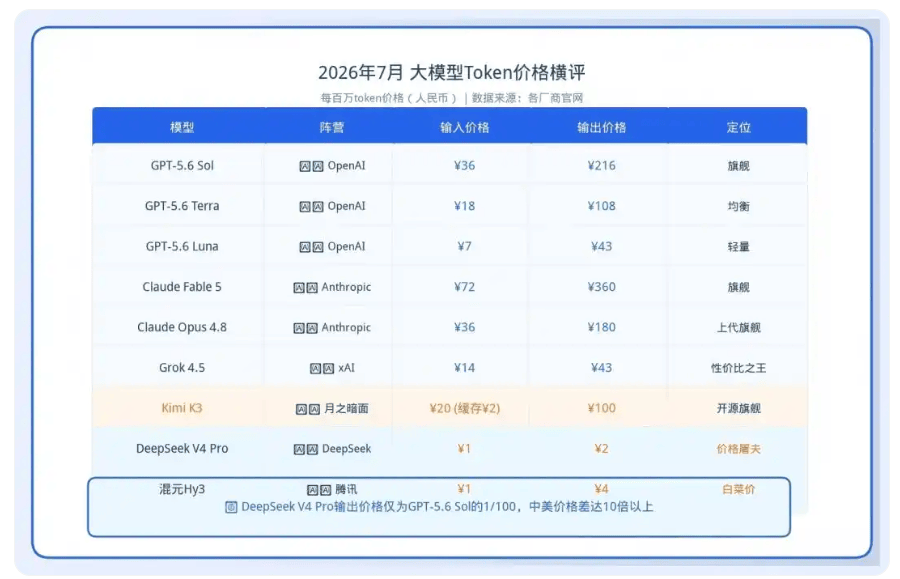This screenshot has height=579, width=900.
Task: Select the "输出价格" column header
Action: coord(602,127)
